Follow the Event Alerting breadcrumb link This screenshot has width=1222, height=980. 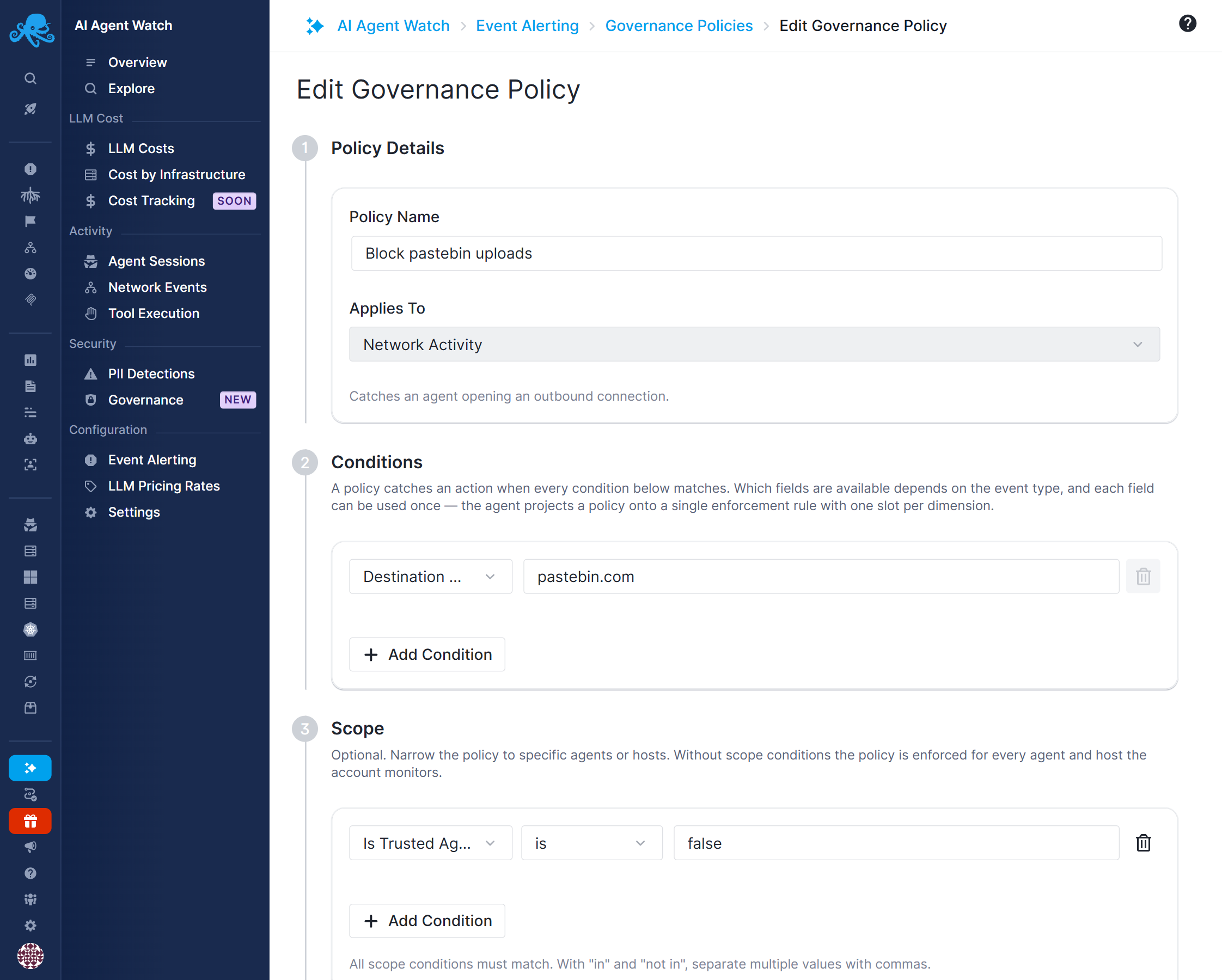527,26
